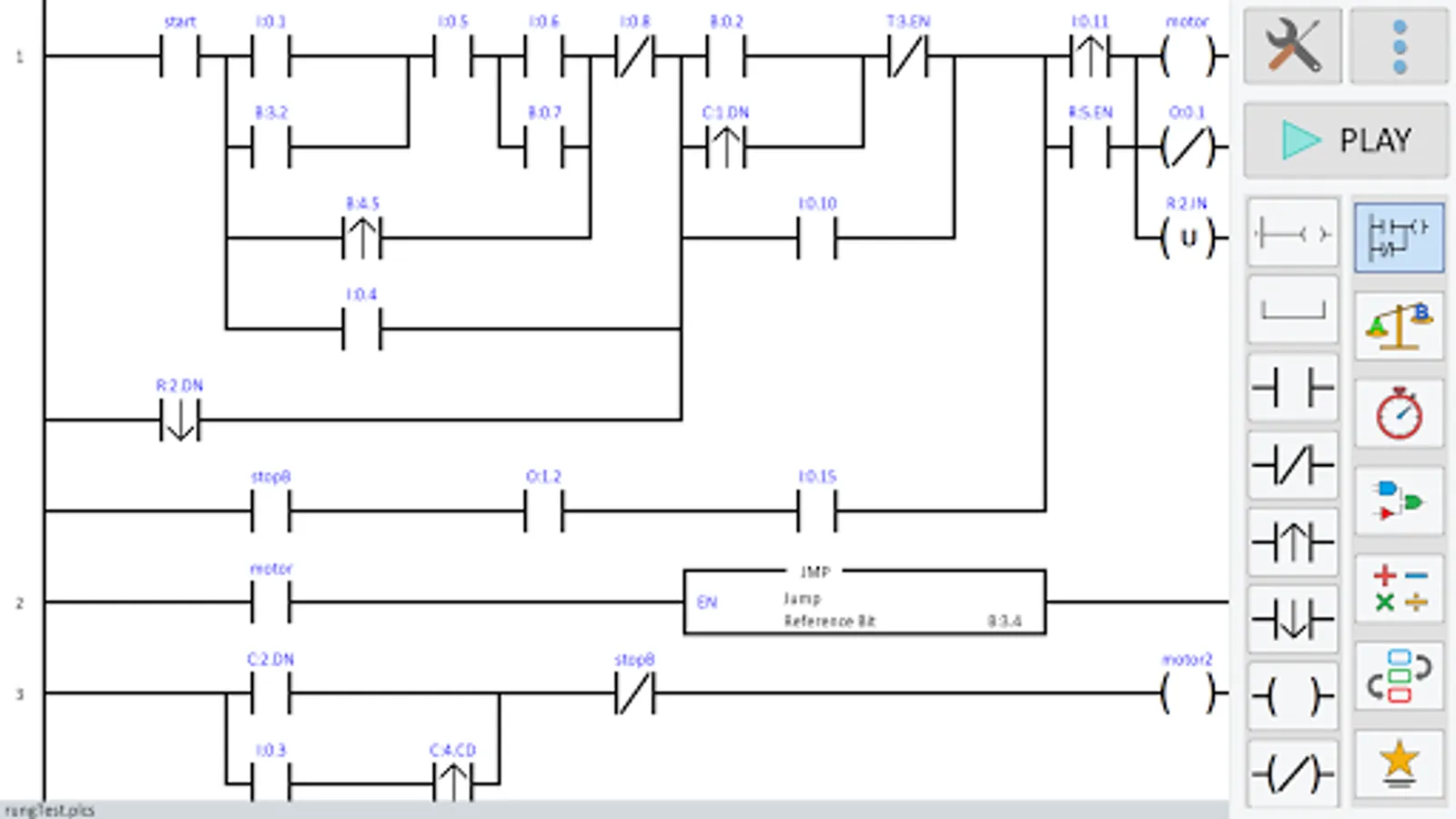
Task: Select the 'start' contact in rung 1
Action: (x=180, y=56)
